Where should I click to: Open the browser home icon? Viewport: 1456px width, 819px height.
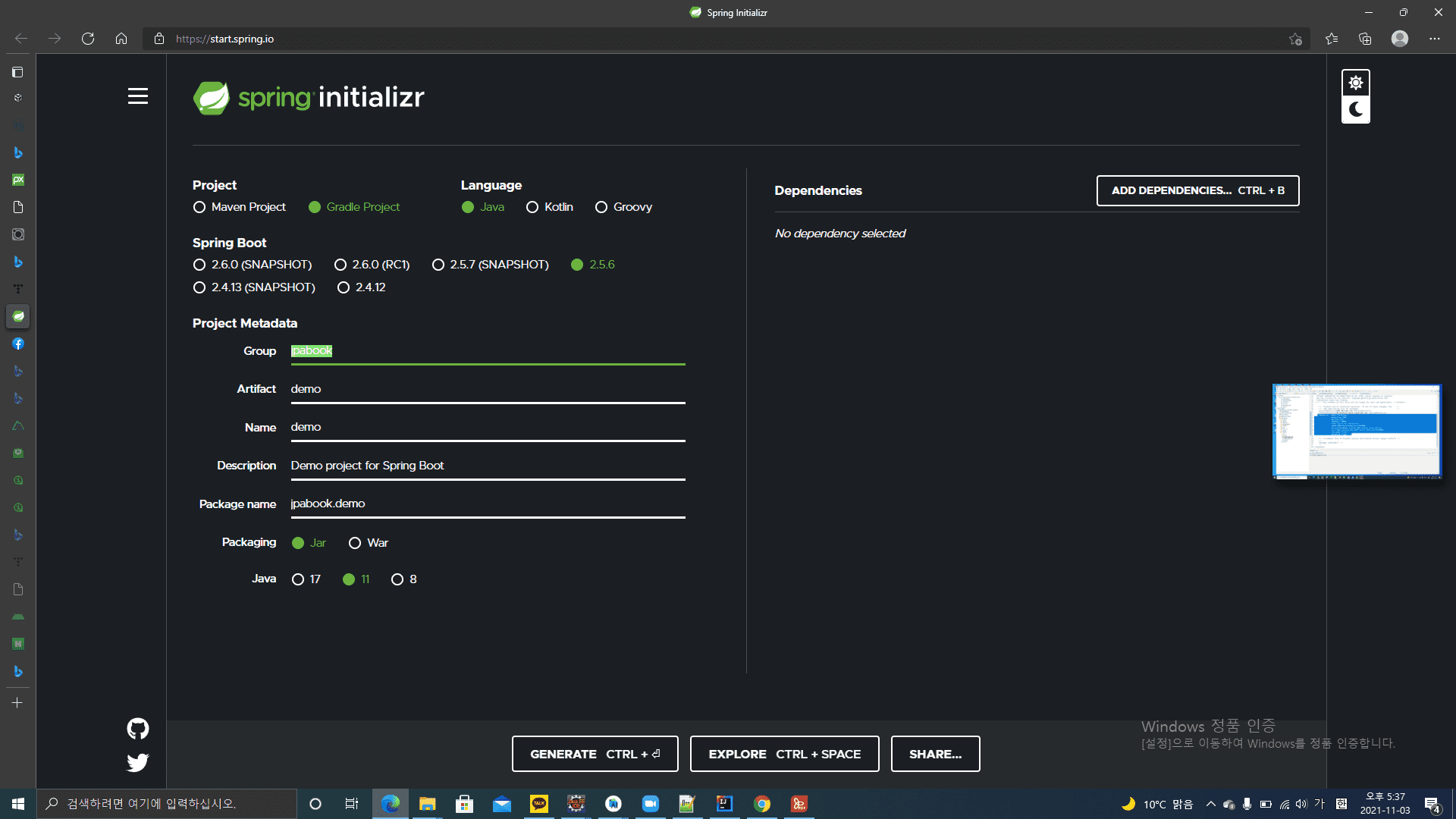pos(121,39)
